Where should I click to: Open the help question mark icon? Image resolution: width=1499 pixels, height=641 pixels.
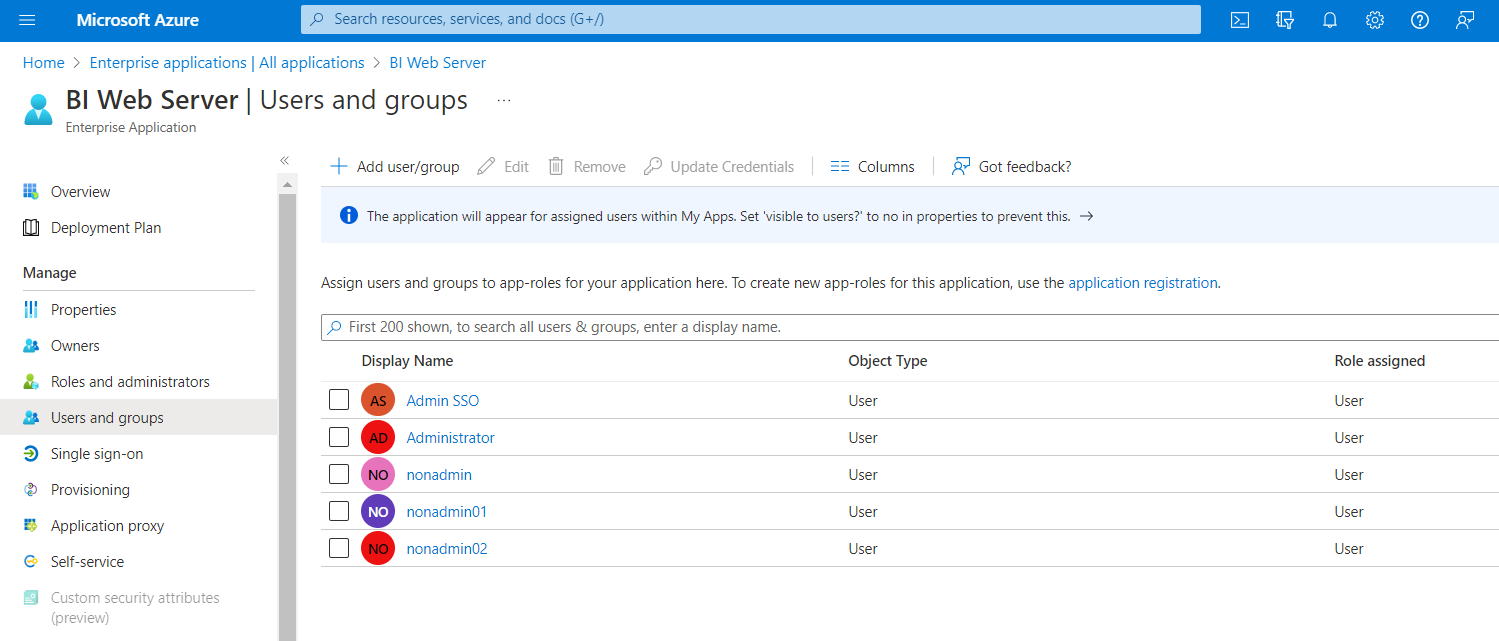[x=1420, y=20]
